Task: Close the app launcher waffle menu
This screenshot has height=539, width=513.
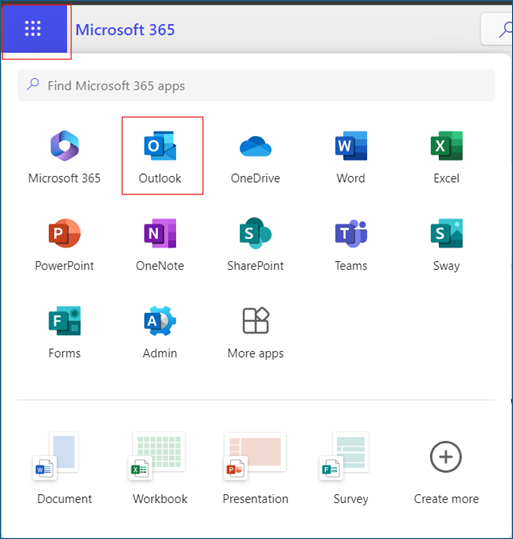Action: pyautogui.click(x=33, y=28)
